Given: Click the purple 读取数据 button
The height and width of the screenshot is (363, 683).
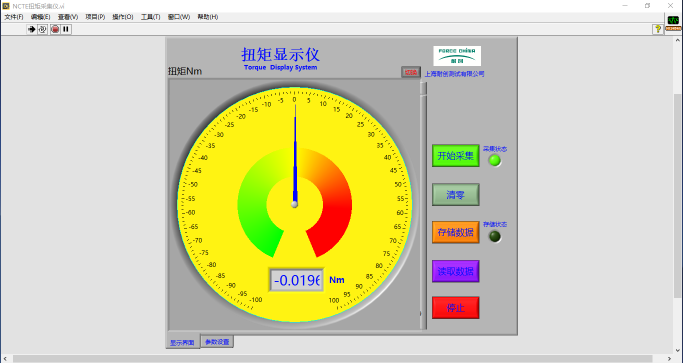Looking at the screenshot, I should tap(456, 271).
